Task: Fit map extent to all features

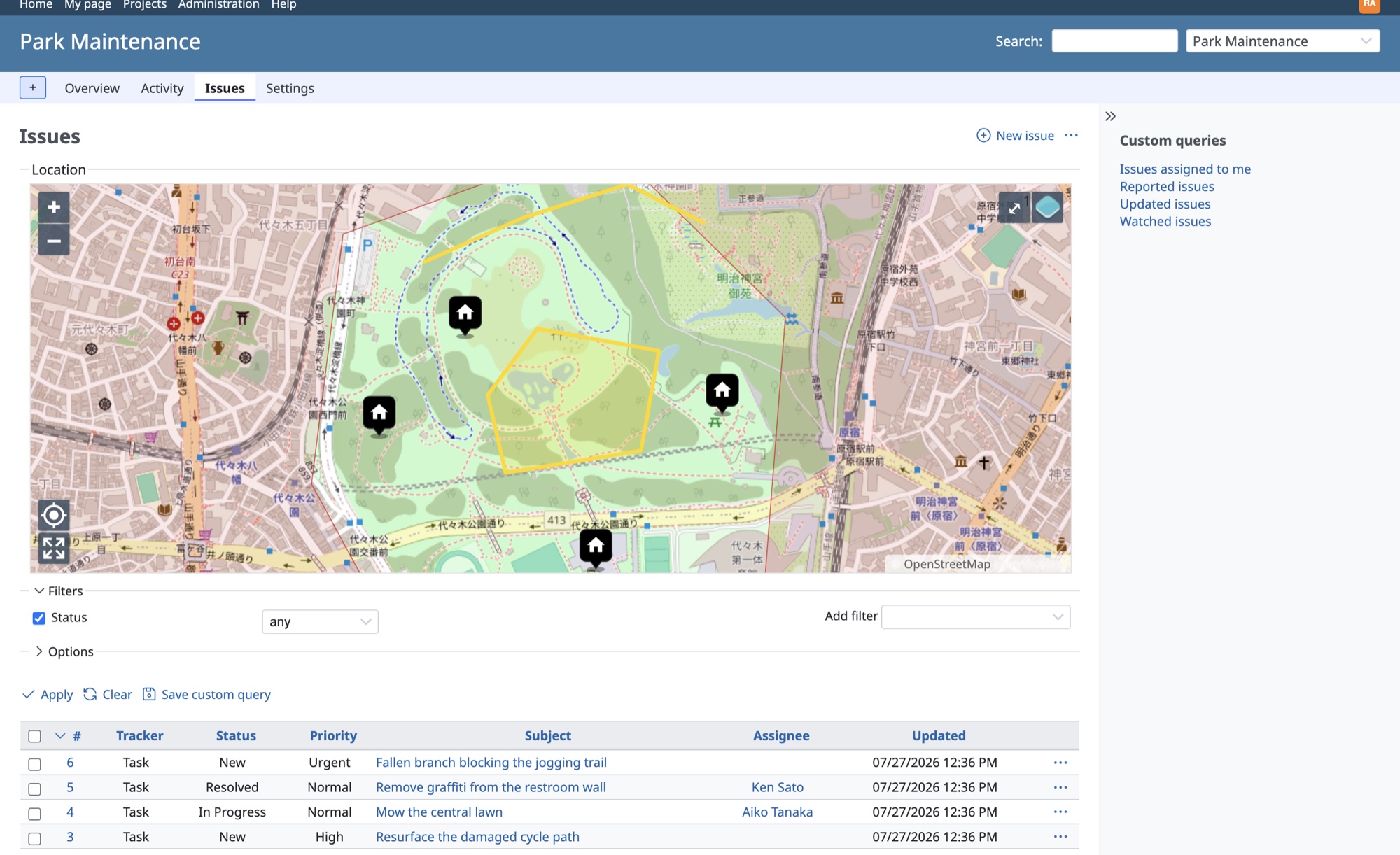Action: (x=54, y=548)
